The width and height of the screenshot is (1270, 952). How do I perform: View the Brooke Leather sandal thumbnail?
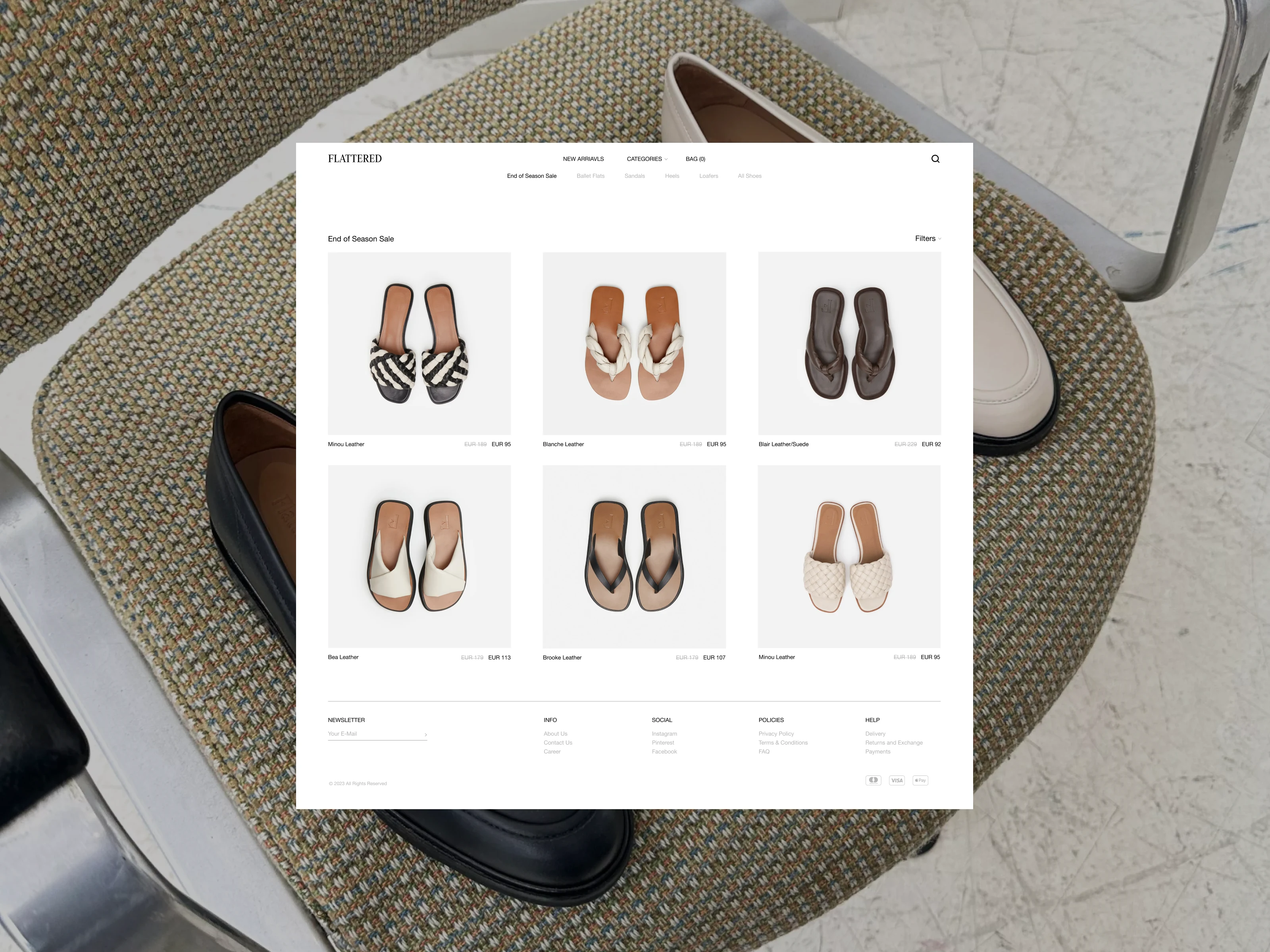(x=634, y=556)
